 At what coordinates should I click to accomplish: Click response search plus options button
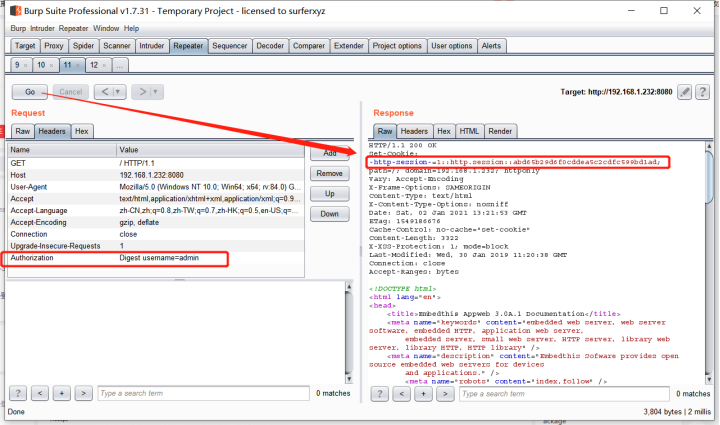coord(423,394)
